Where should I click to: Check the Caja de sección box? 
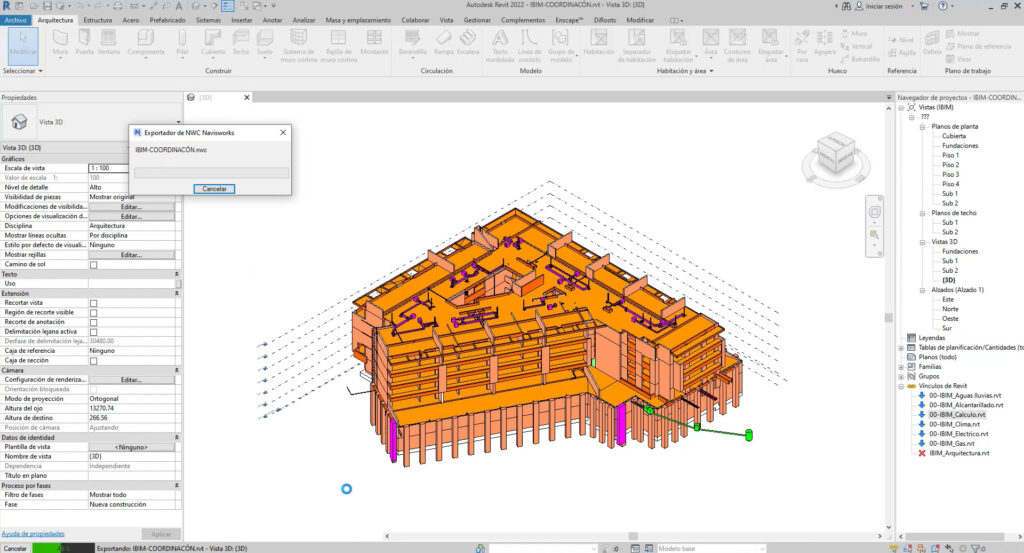pos(94,361)
